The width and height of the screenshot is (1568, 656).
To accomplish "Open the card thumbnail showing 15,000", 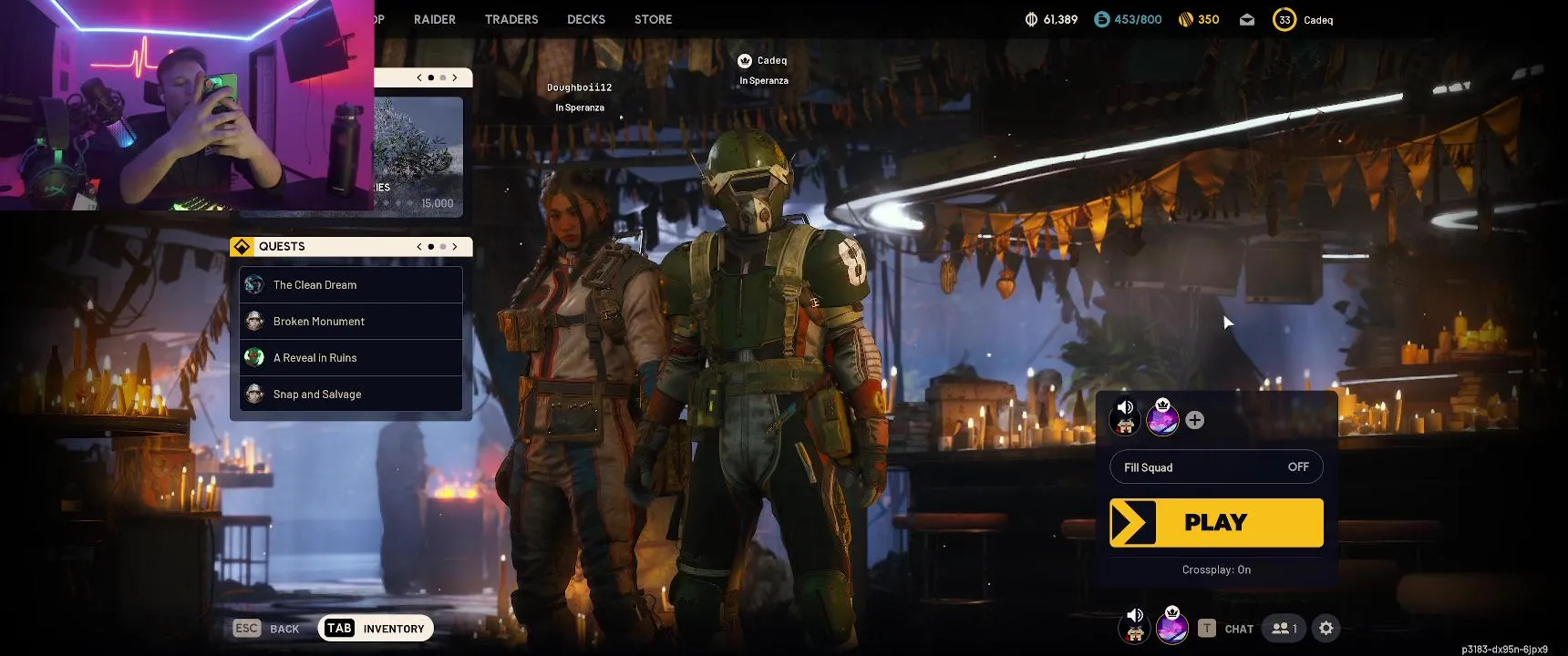I will [x=418, y=156].
